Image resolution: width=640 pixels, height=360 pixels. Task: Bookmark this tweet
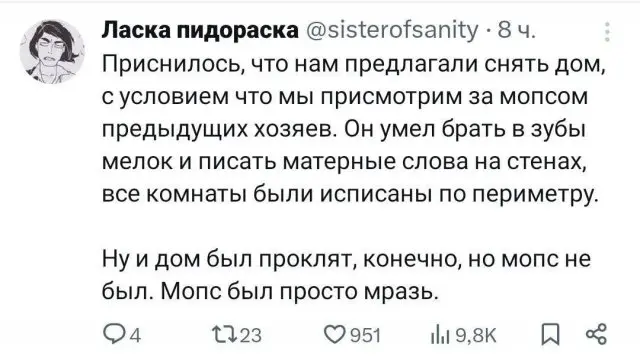[x=550, y=334]
